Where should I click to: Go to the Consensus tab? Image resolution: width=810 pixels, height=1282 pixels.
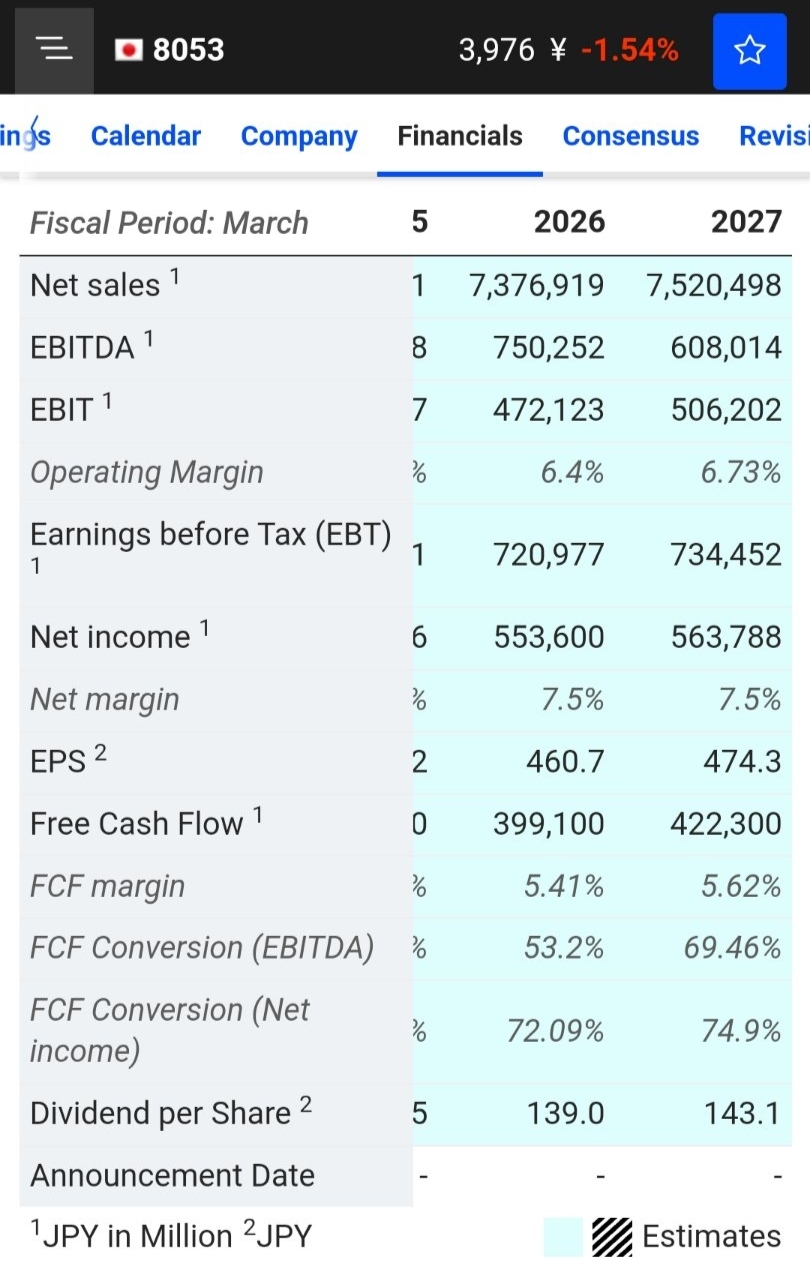point(631,136)
